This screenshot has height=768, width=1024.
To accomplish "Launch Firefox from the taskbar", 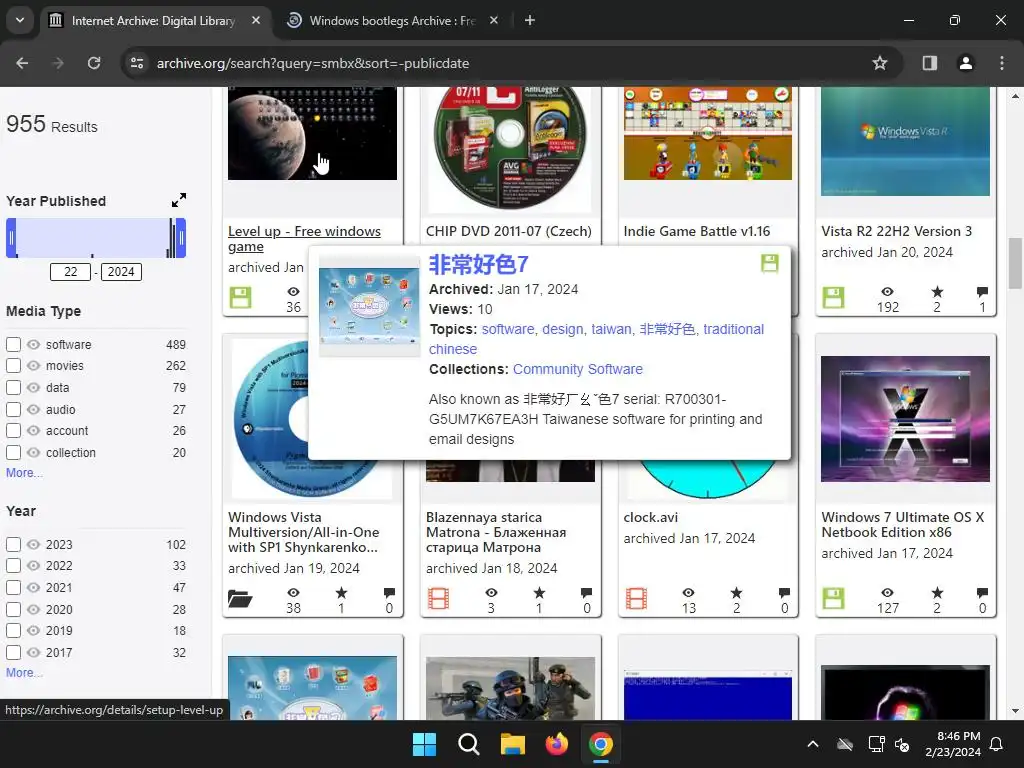I will click(x=556, y=744).
